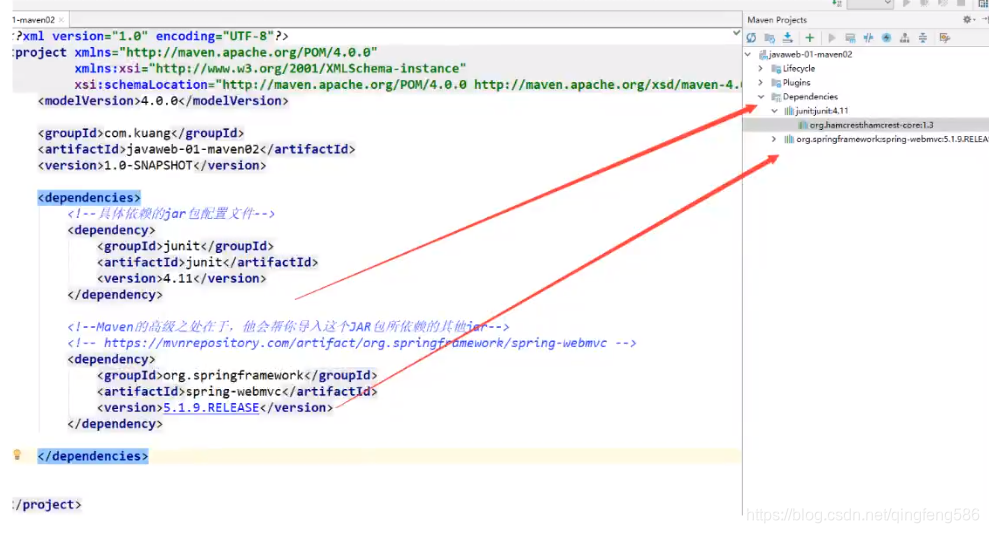Expand the Lifecycle node
Image resolution: width=989 pixels, height=533 pixels.
tap(761, 68)
